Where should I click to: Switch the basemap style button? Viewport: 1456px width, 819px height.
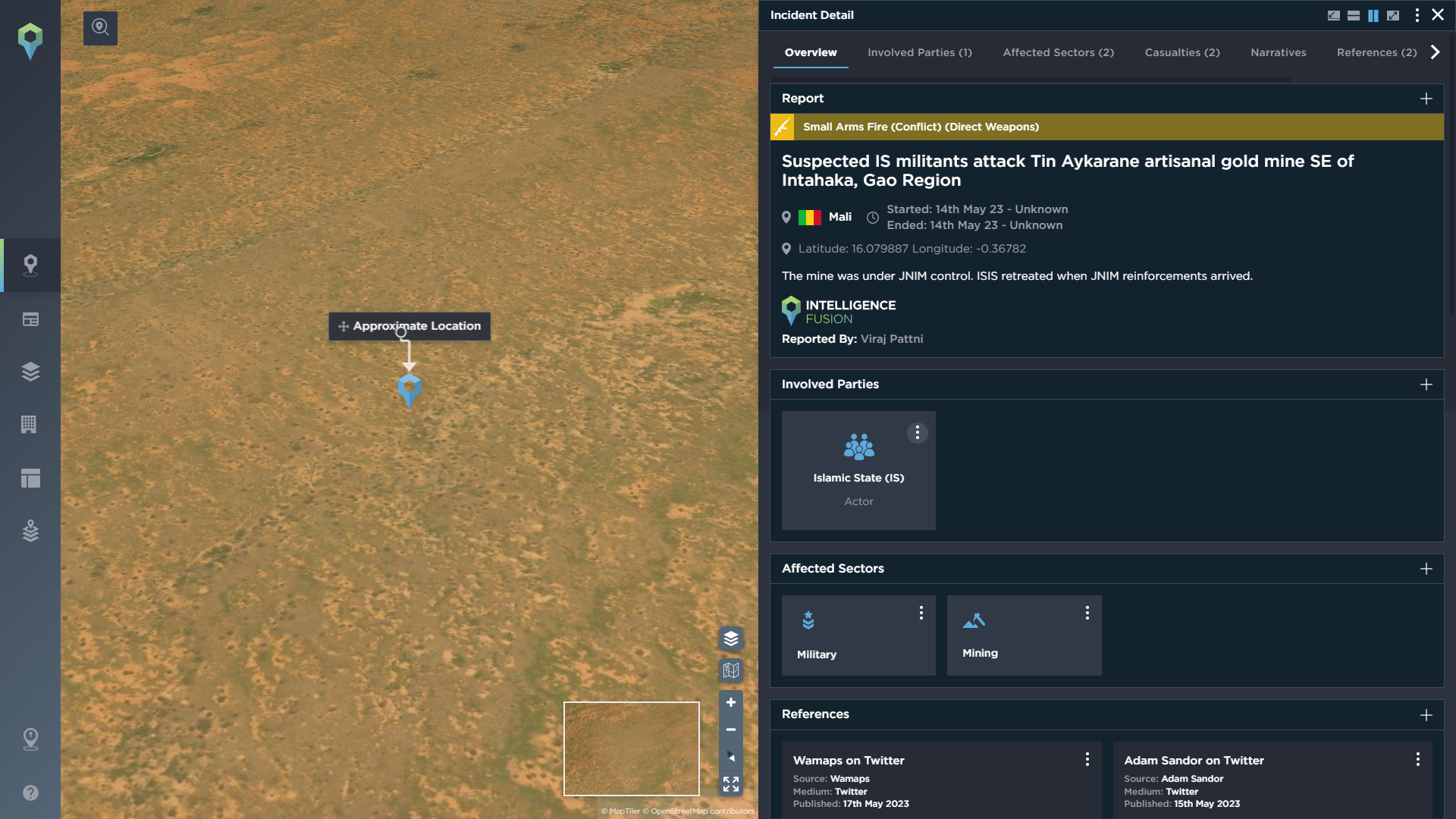click(731, 670)
